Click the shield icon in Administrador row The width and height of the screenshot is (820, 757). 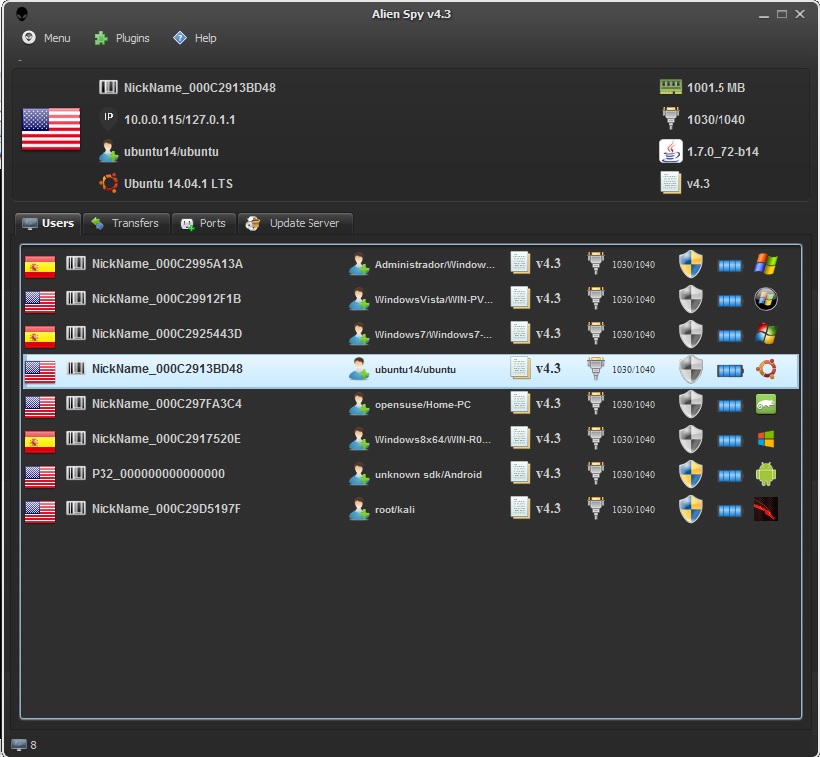tap(690, 264)
